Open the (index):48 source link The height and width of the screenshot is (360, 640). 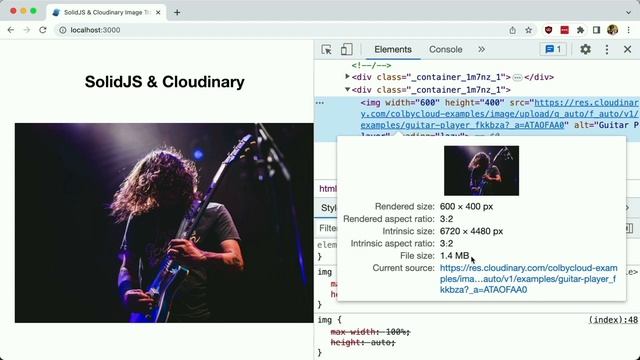(613, 320)
